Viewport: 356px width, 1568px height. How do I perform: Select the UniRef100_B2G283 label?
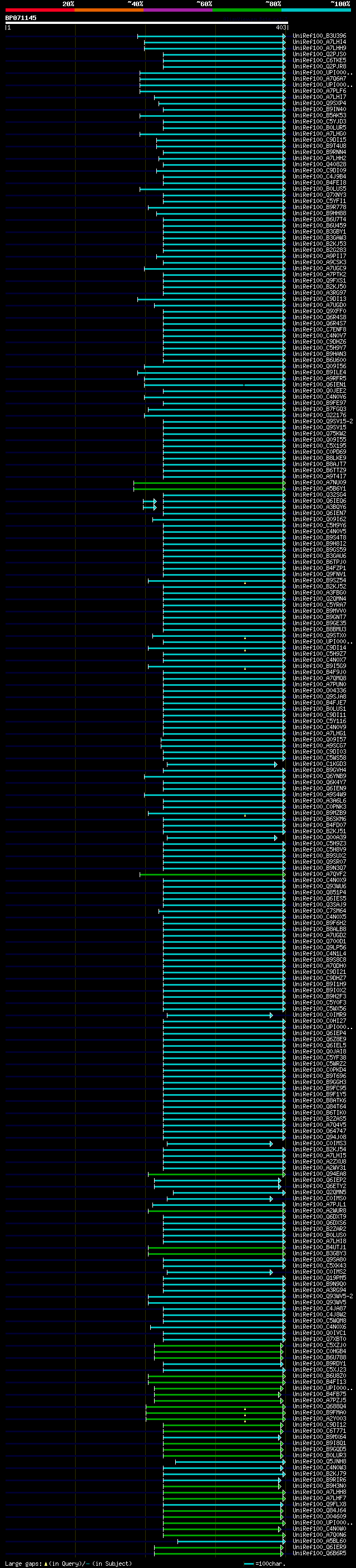point(319,250)
